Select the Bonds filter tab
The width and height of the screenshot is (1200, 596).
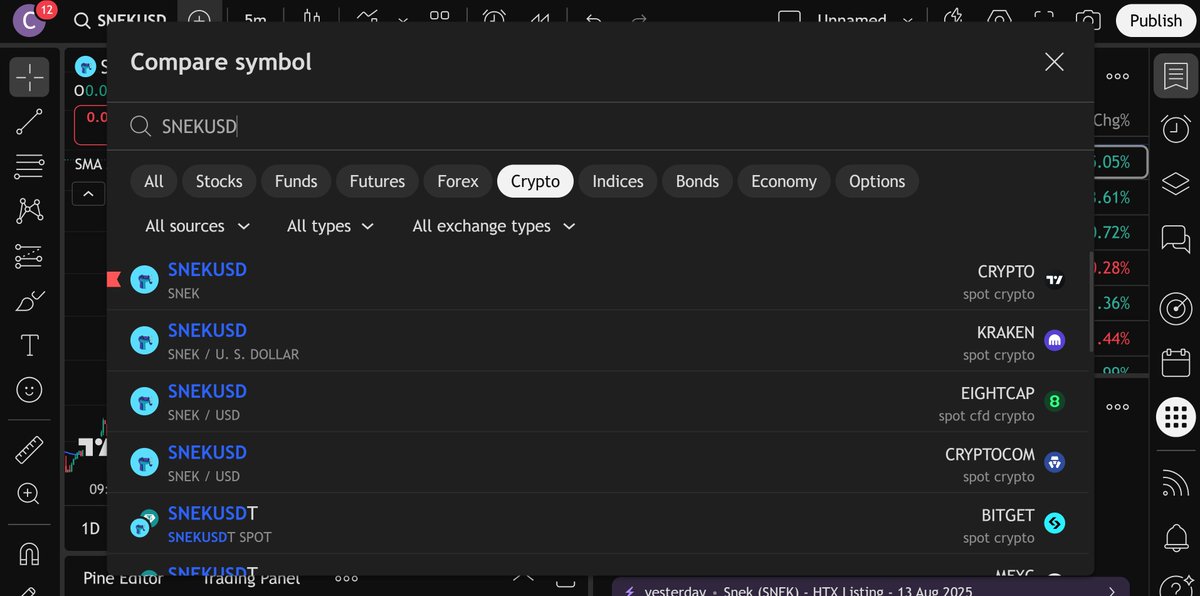[x=697, y=181]
